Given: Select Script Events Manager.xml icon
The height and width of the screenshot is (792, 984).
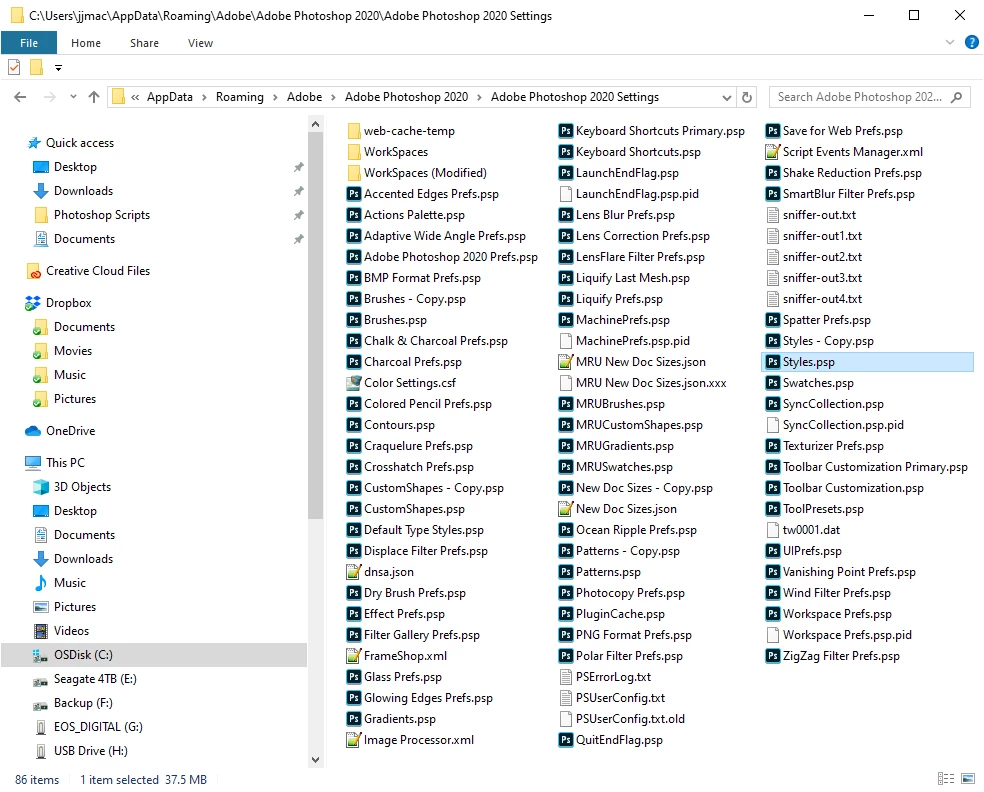Looking at the screenshot, I should tap(773, 152).
